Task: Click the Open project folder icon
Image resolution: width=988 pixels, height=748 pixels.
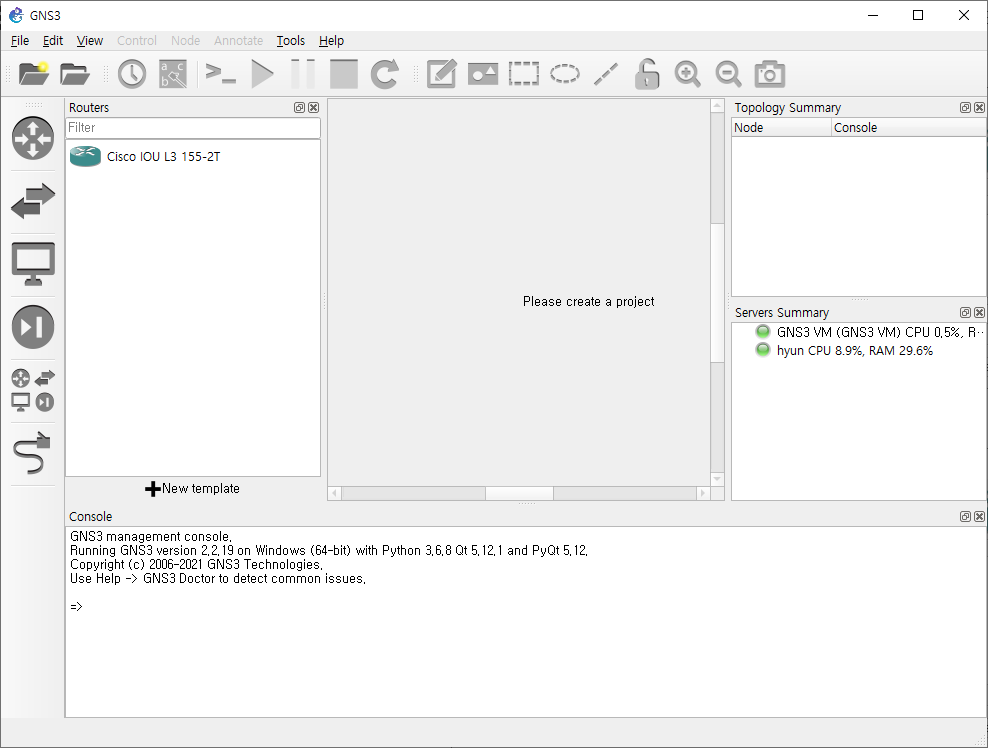Action: [x=74, y=74]
